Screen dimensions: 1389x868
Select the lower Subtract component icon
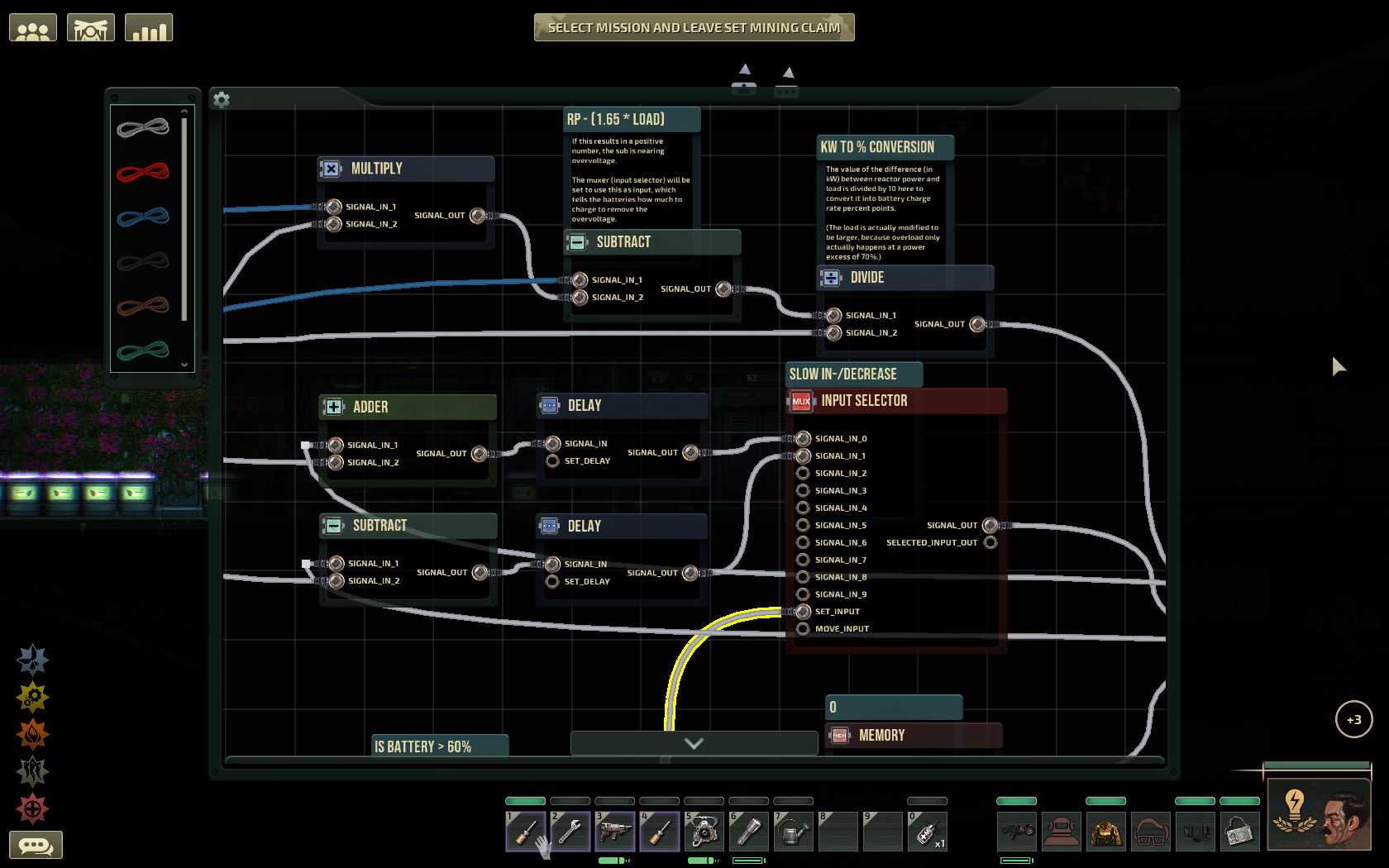pos(333,526)
